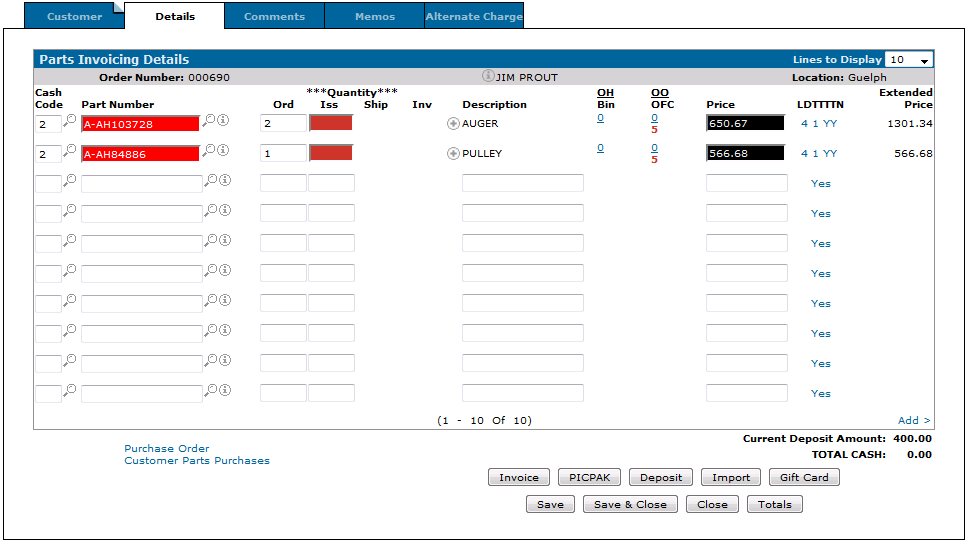The image size is (967, 541).
Task: Click the PICPAK button
Action: tap(590, 477)
